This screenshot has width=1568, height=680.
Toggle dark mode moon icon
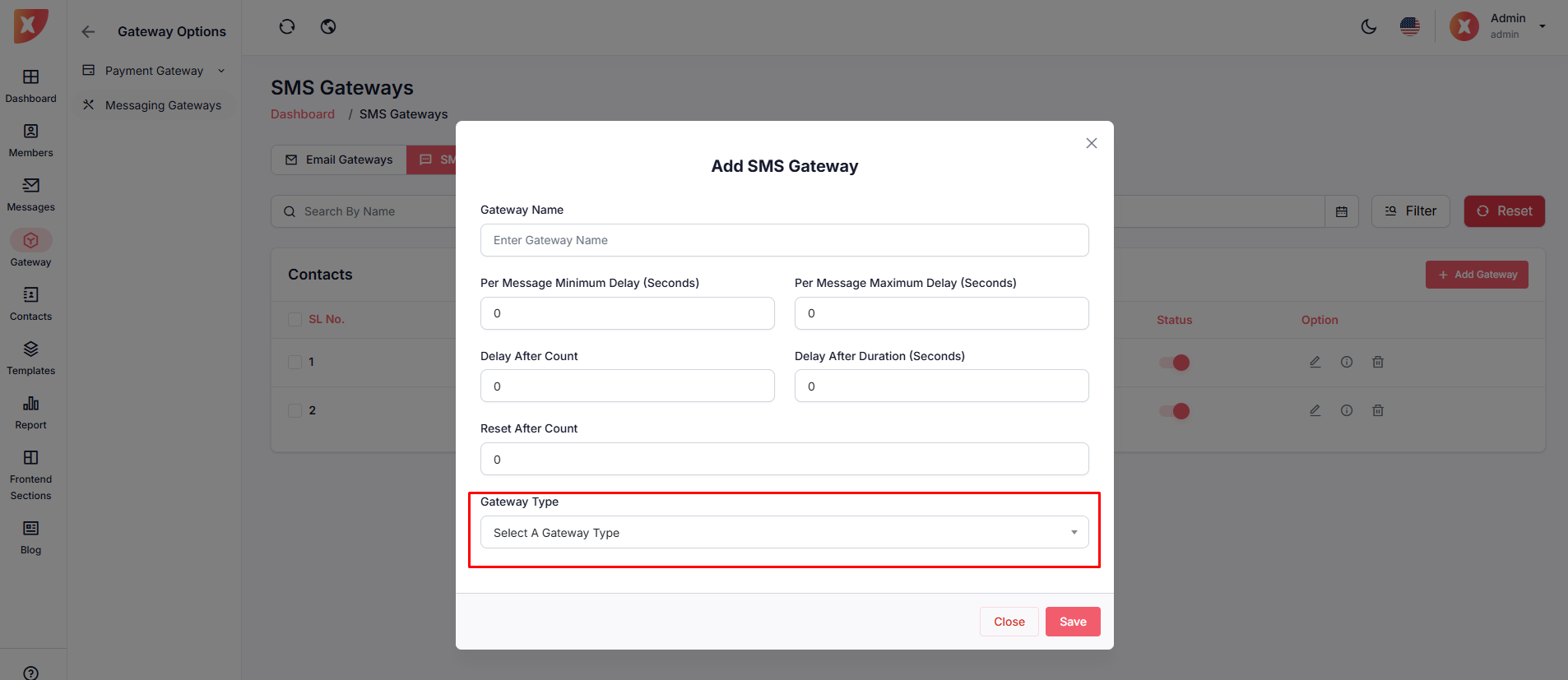tap(1369, 27)
